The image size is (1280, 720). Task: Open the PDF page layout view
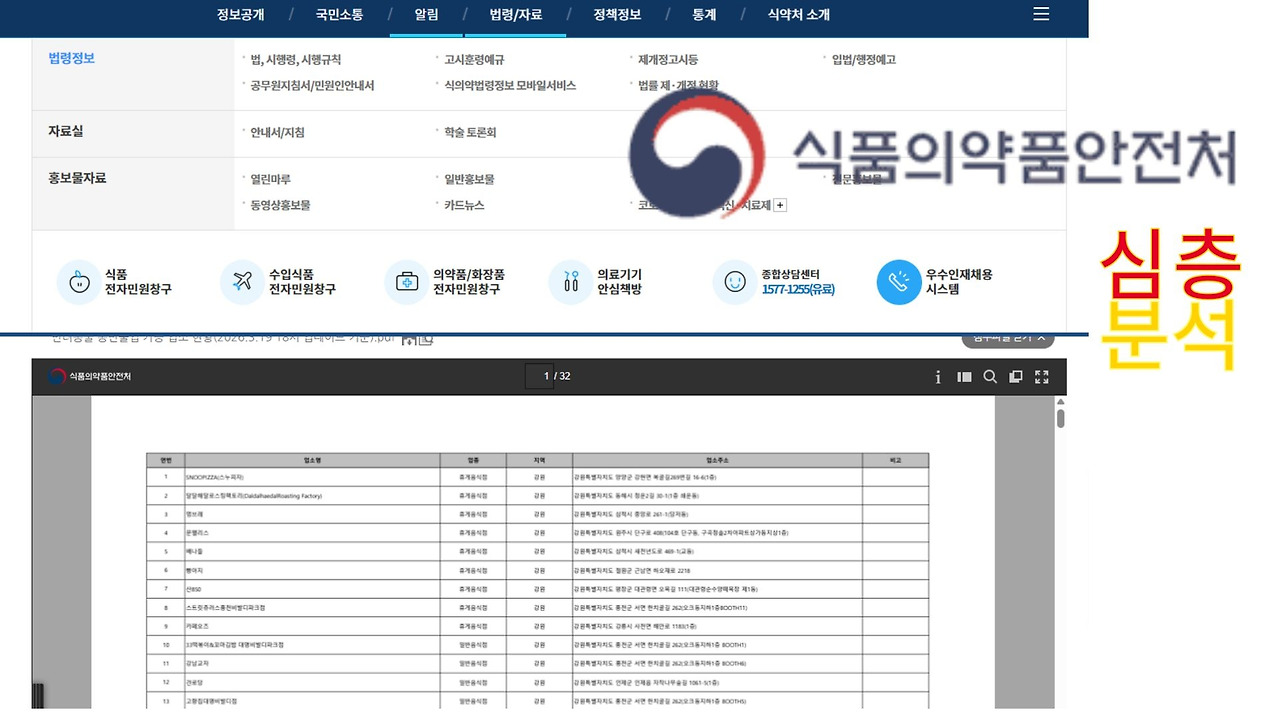1016,377
